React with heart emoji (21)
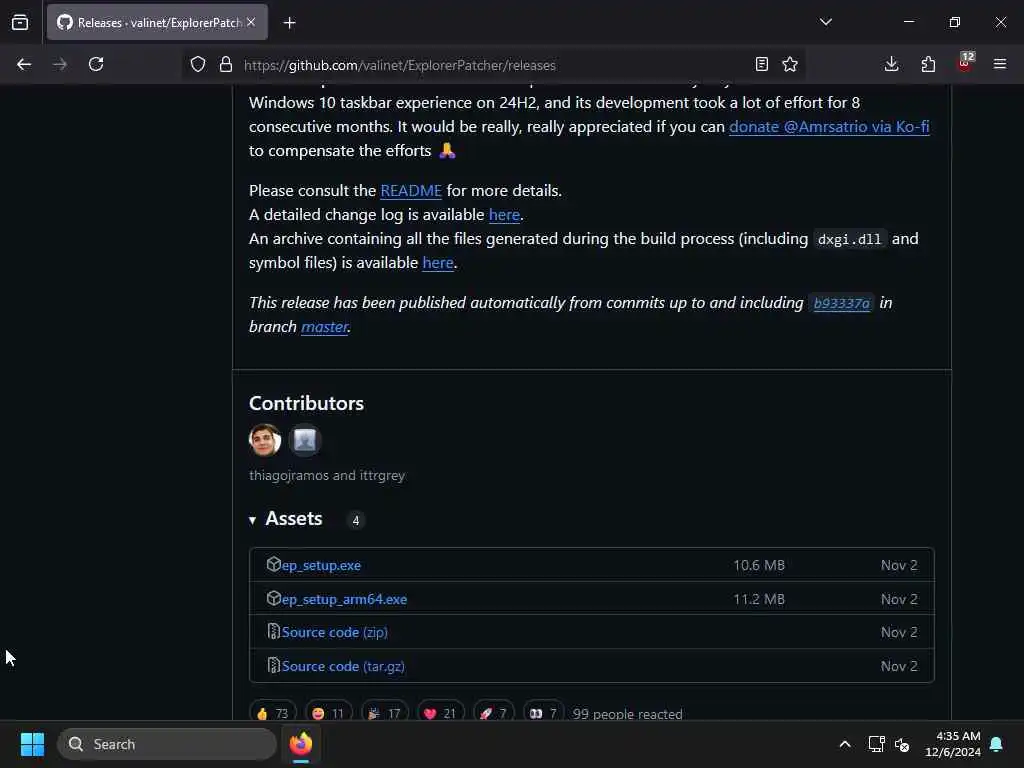 click(x=440, y=712)
